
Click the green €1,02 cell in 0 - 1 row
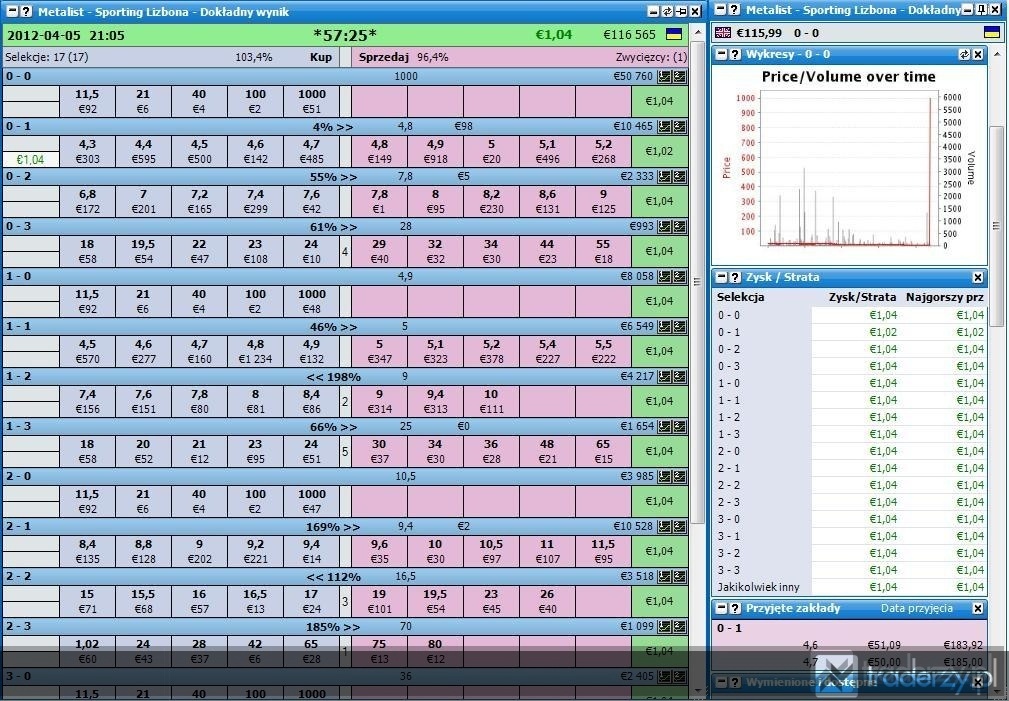[660, 152]
